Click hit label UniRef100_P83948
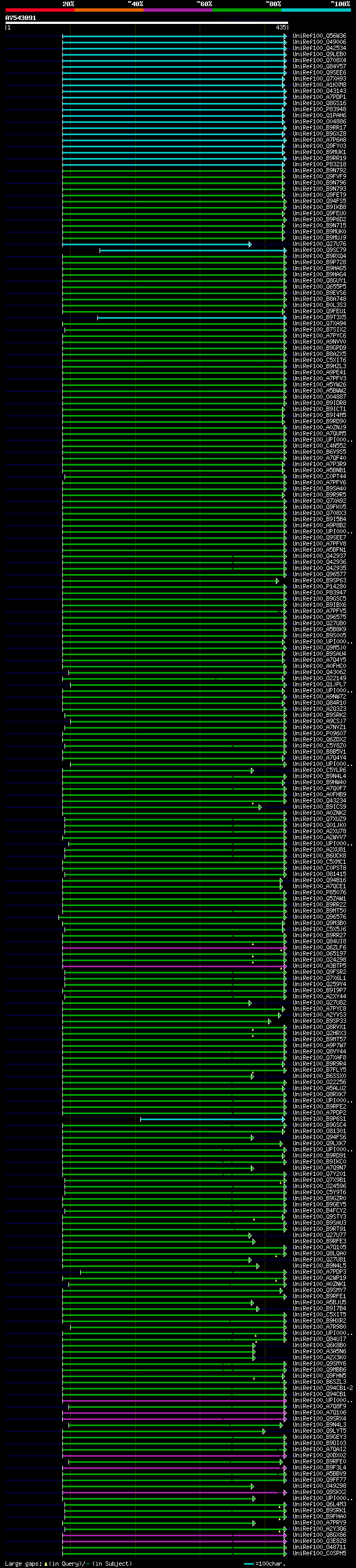356x1568 pixels. click(319, 109)
